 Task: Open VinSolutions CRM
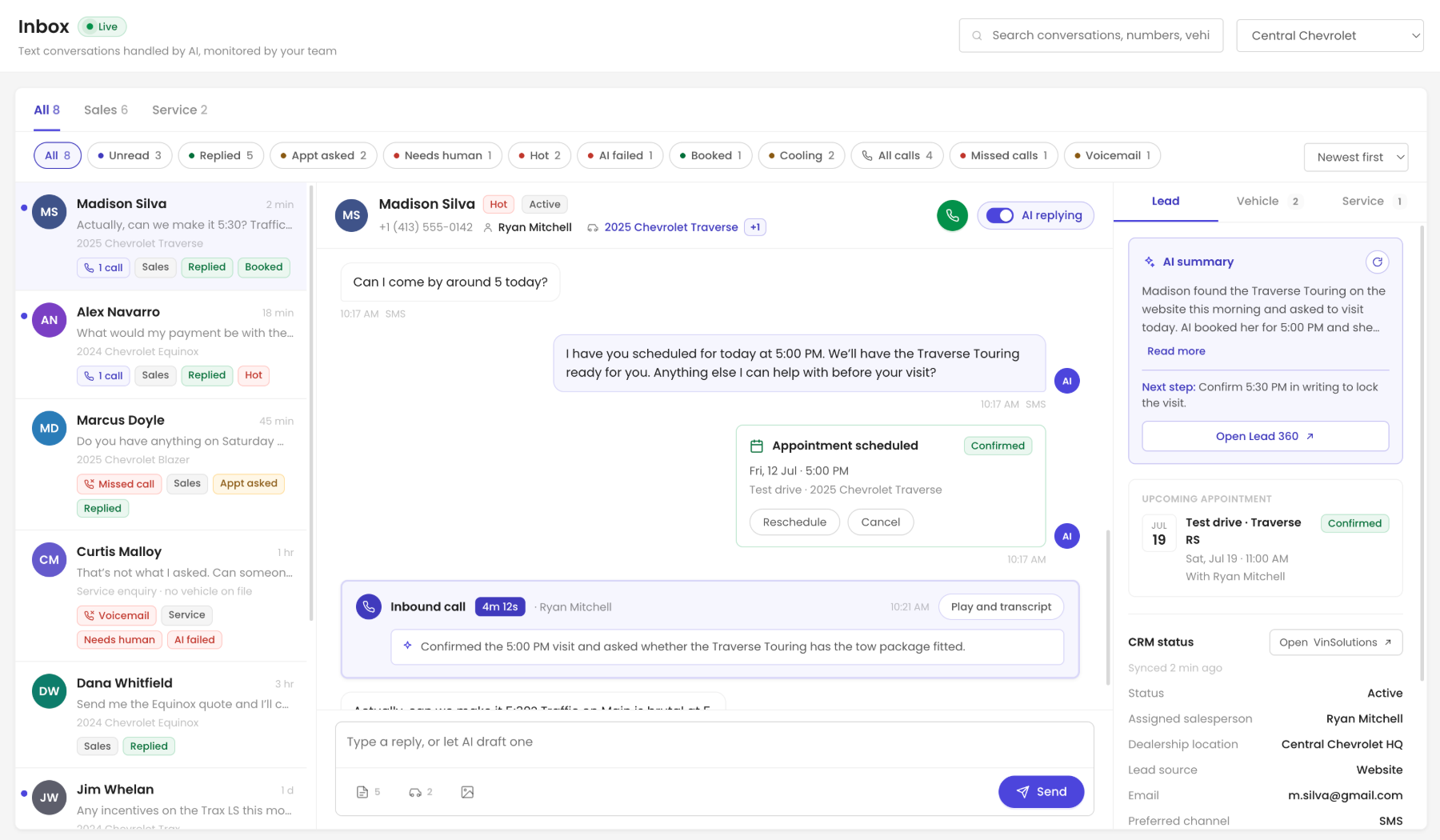click(1335, 642)
